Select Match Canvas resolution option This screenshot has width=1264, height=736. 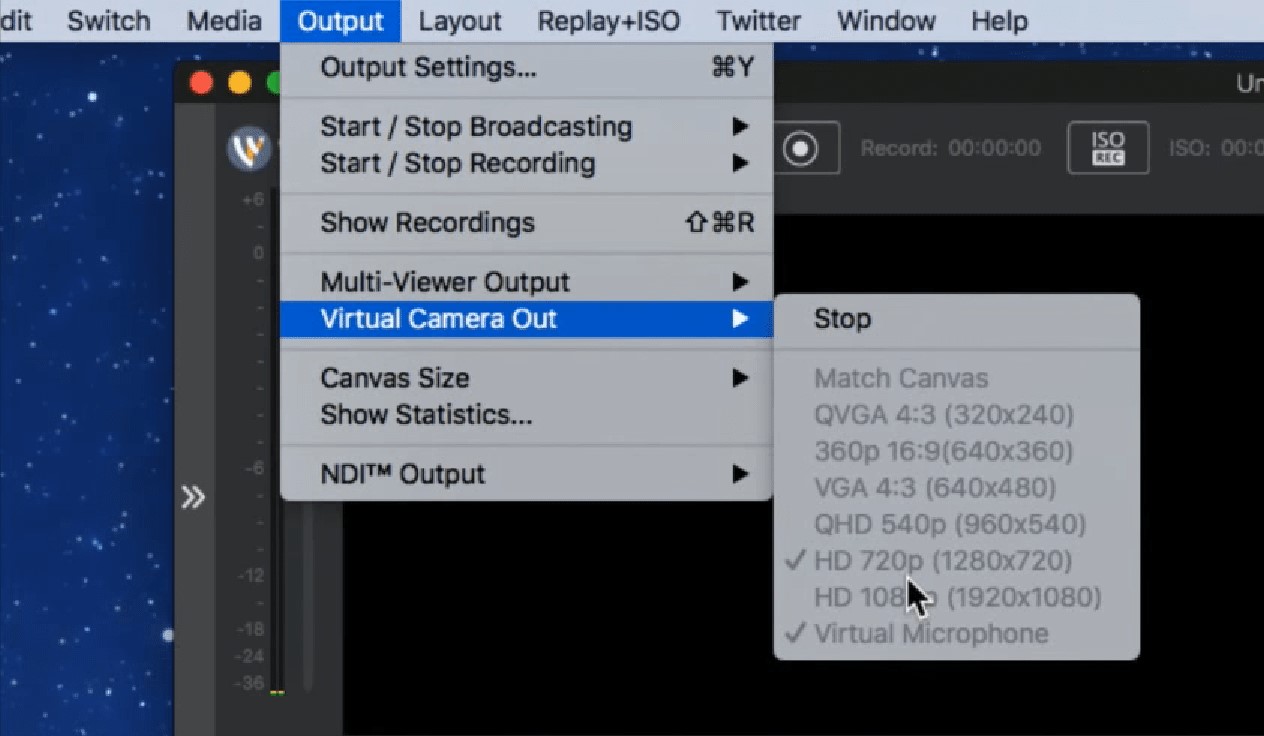point(957,378)
